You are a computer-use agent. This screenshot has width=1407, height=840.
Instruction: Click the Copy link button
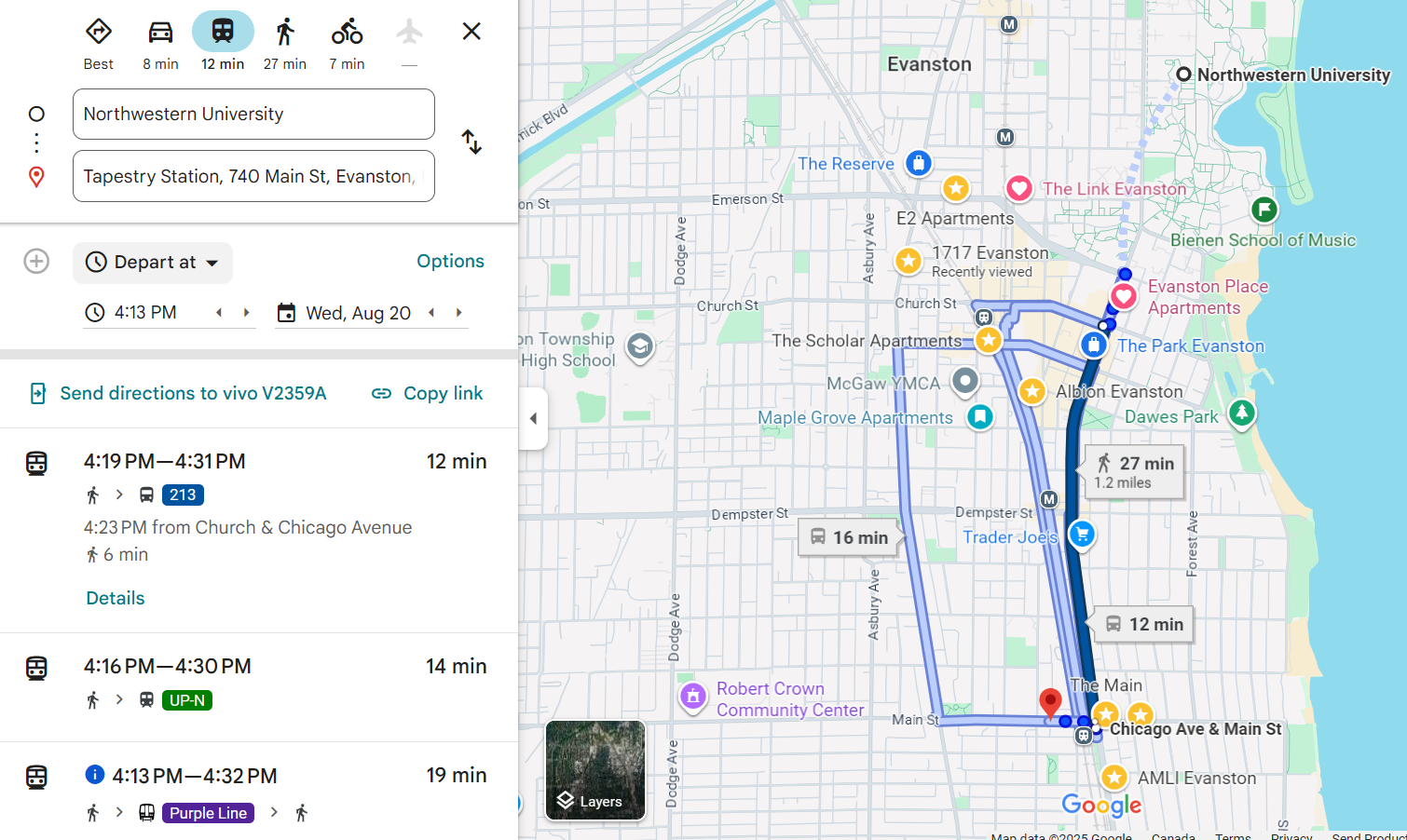[x=428, y=394]
